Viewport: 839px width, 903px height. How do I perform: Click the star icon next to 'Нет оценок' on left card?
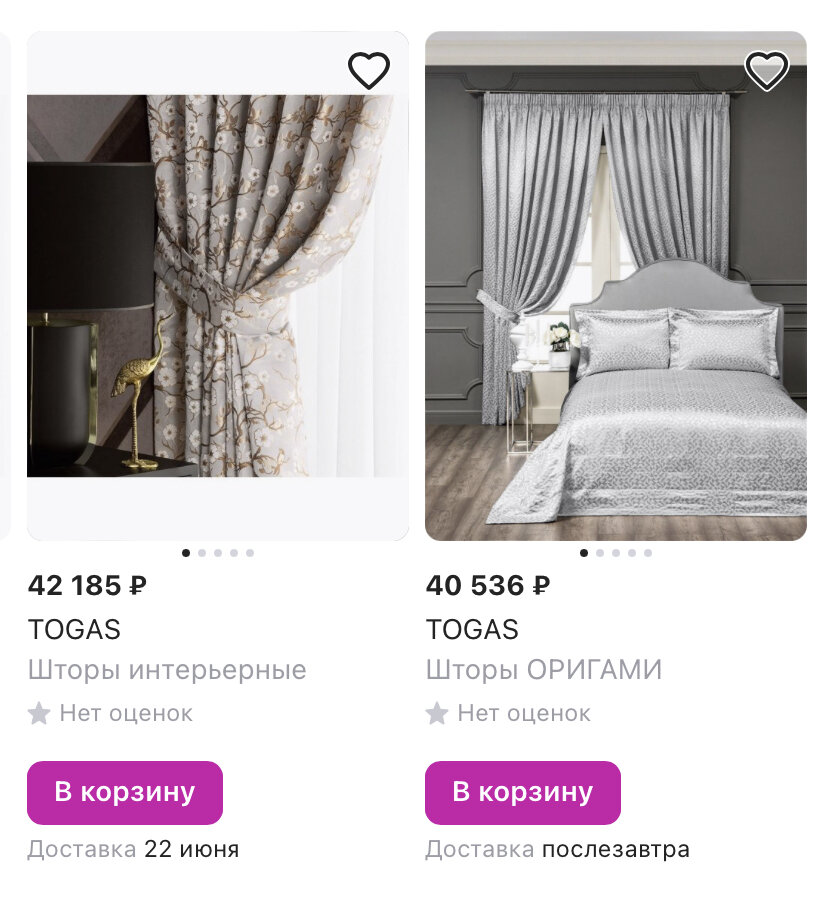[38, 713]
